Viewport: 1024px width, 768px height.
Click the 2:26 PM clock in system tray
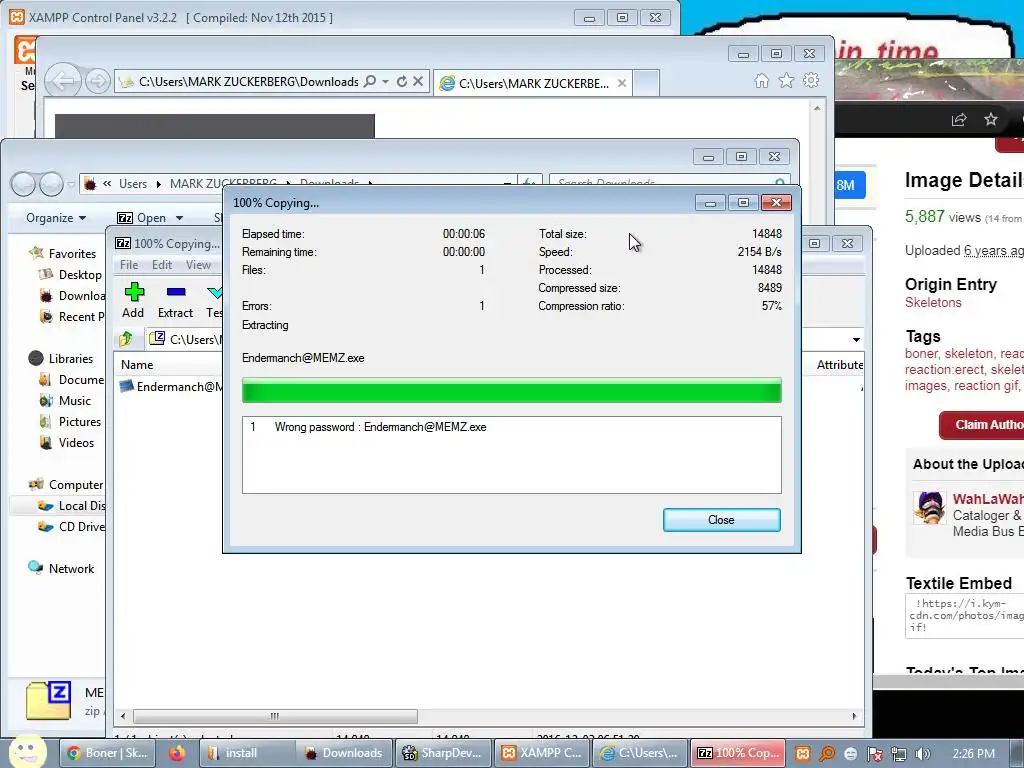[x=974, y=754]
